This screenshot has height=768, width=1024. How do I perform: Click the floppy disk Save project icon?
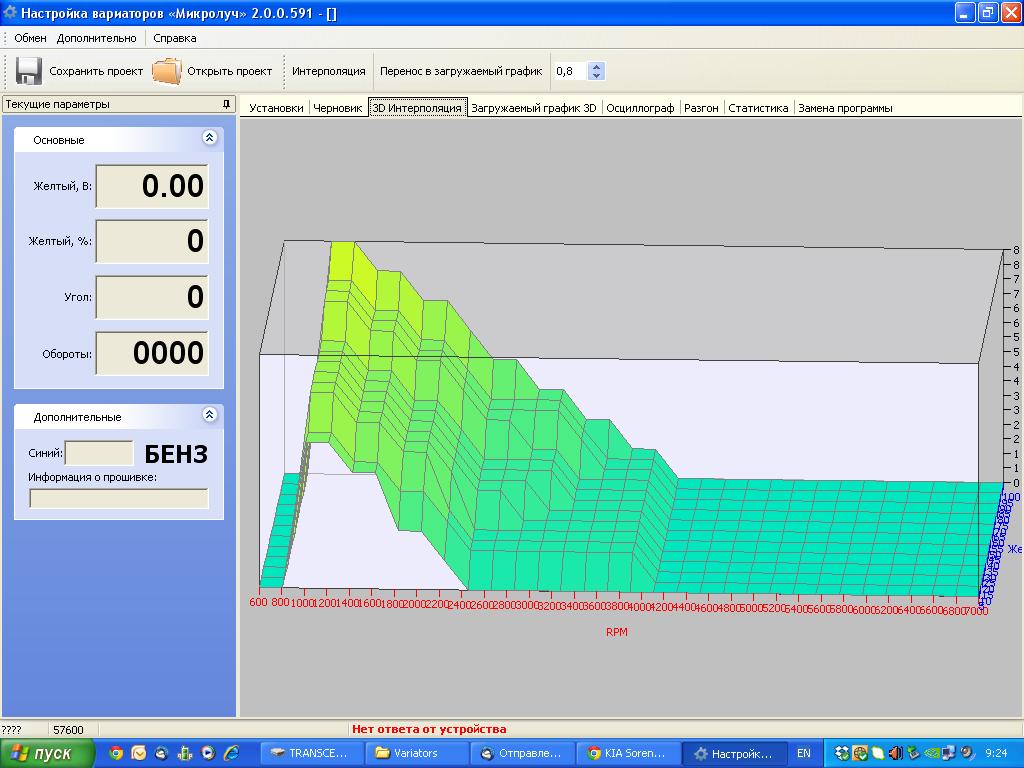[x=28, y=71]
